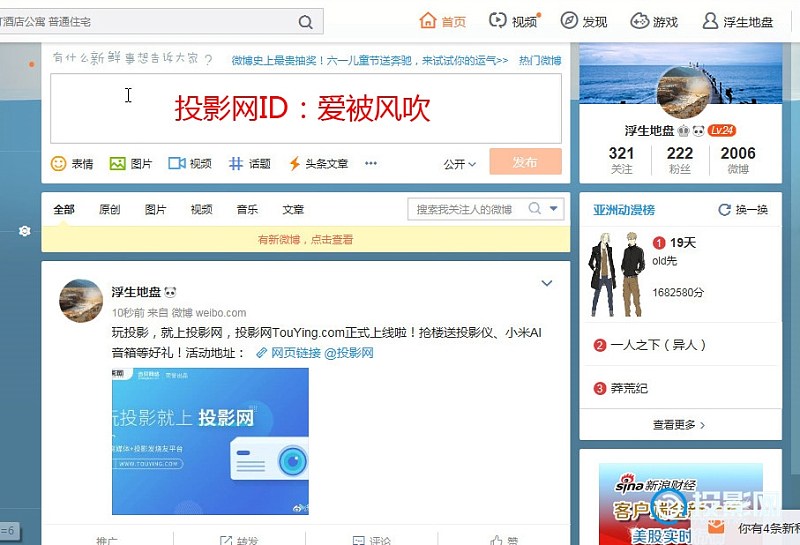Image resolution: width=800 pixels, height=545 pixels.
Task: Insert an emoji with 表情 icon
Action: [x=72, y=164]
